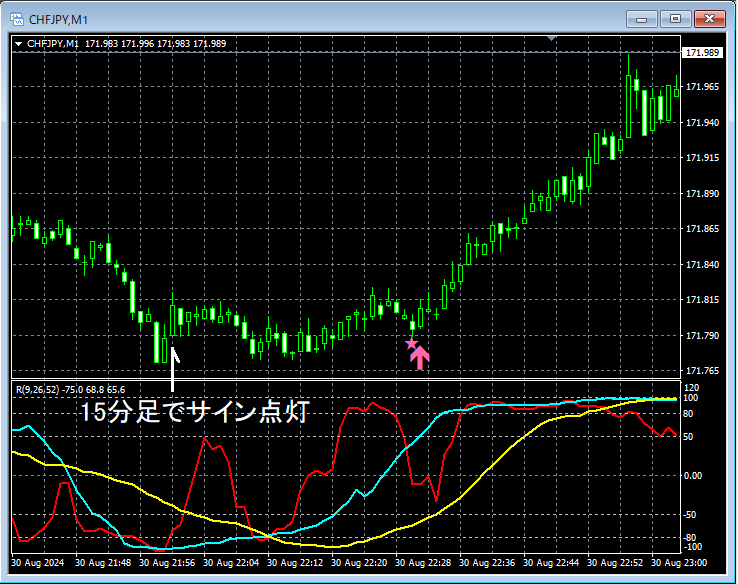Click the 171.815 price scale value
The height and width of the screenshot is (584, 738).
pyautogui.click(x=702, y=300)
